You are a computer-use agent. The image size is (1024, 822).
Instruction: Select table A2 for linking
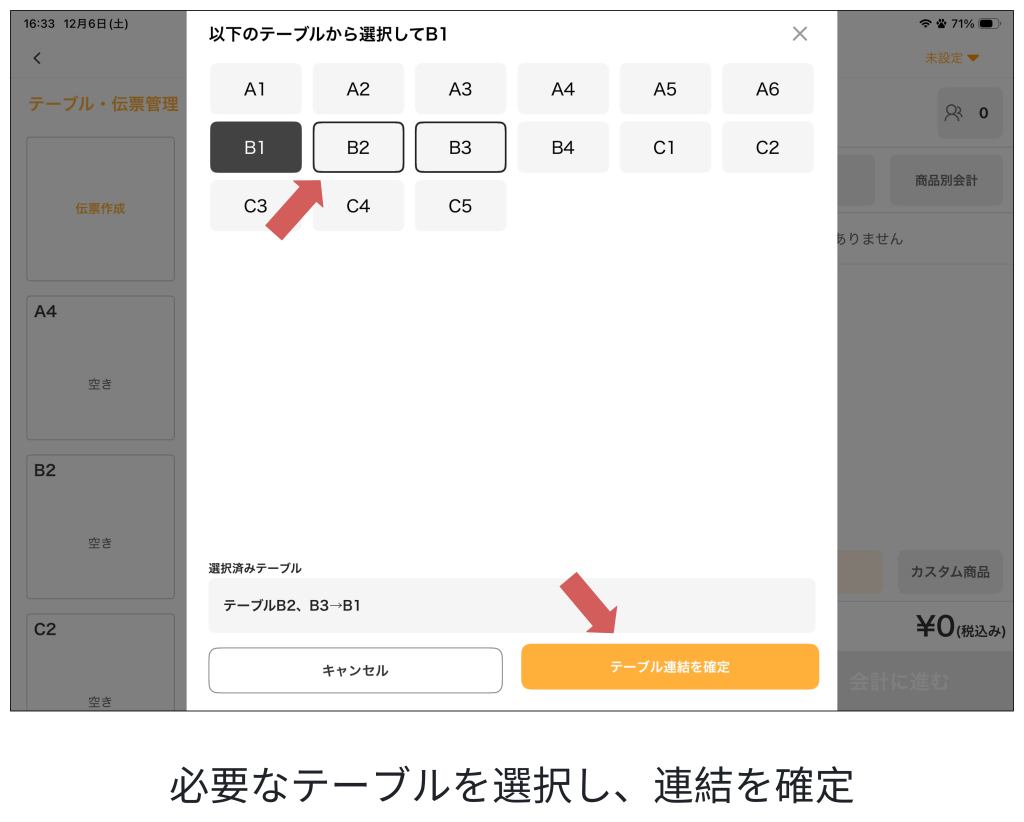coord(358,89)
